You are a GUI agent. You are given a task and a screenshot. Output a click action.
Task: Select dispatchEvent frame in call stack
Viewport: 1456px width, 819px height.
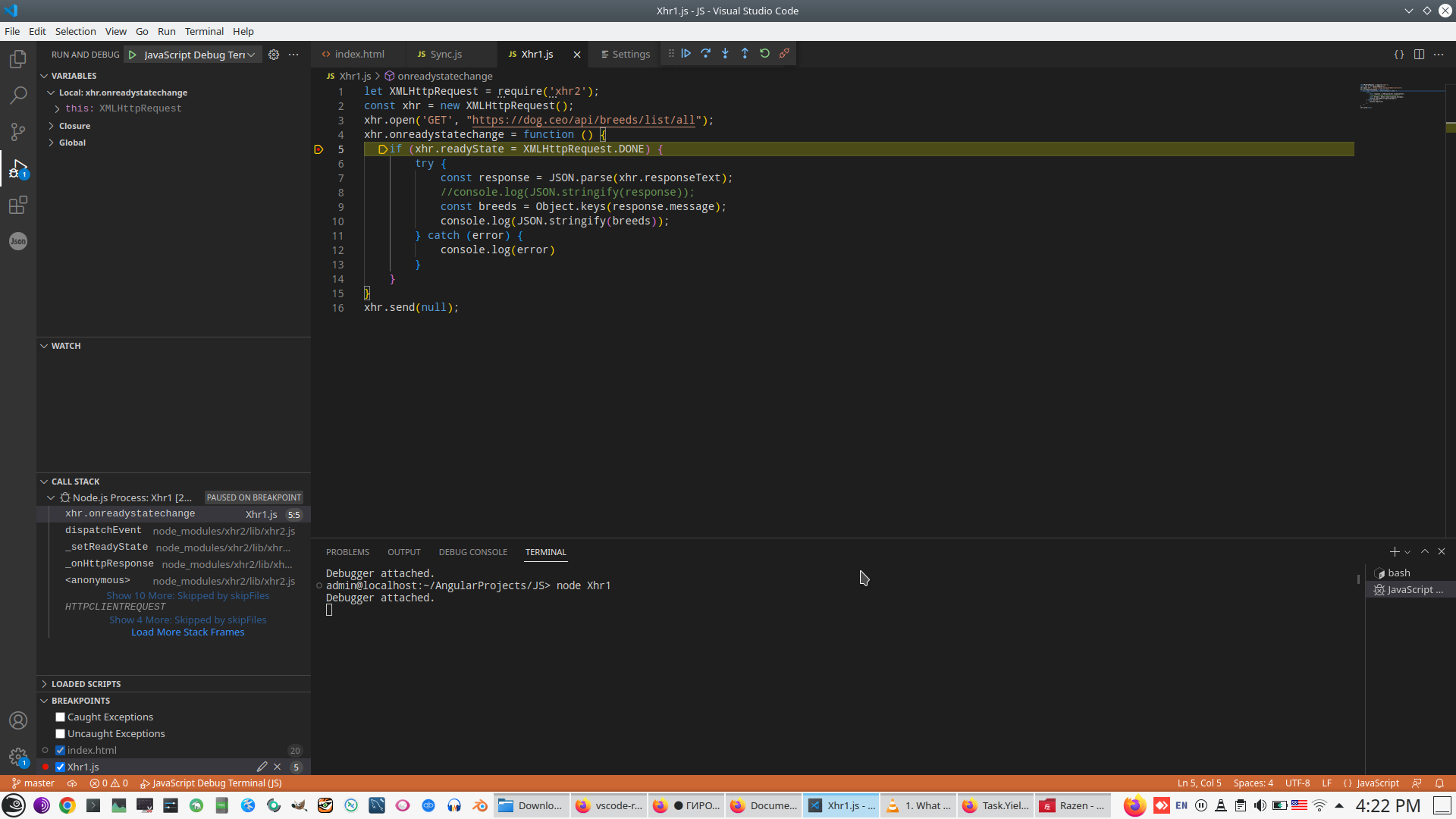(x=103, y=531)
